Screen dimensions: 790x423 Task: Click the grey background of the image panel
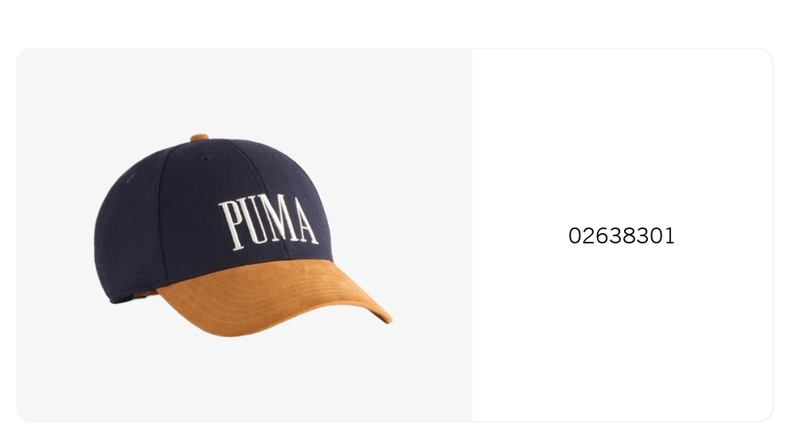[60, 101]
